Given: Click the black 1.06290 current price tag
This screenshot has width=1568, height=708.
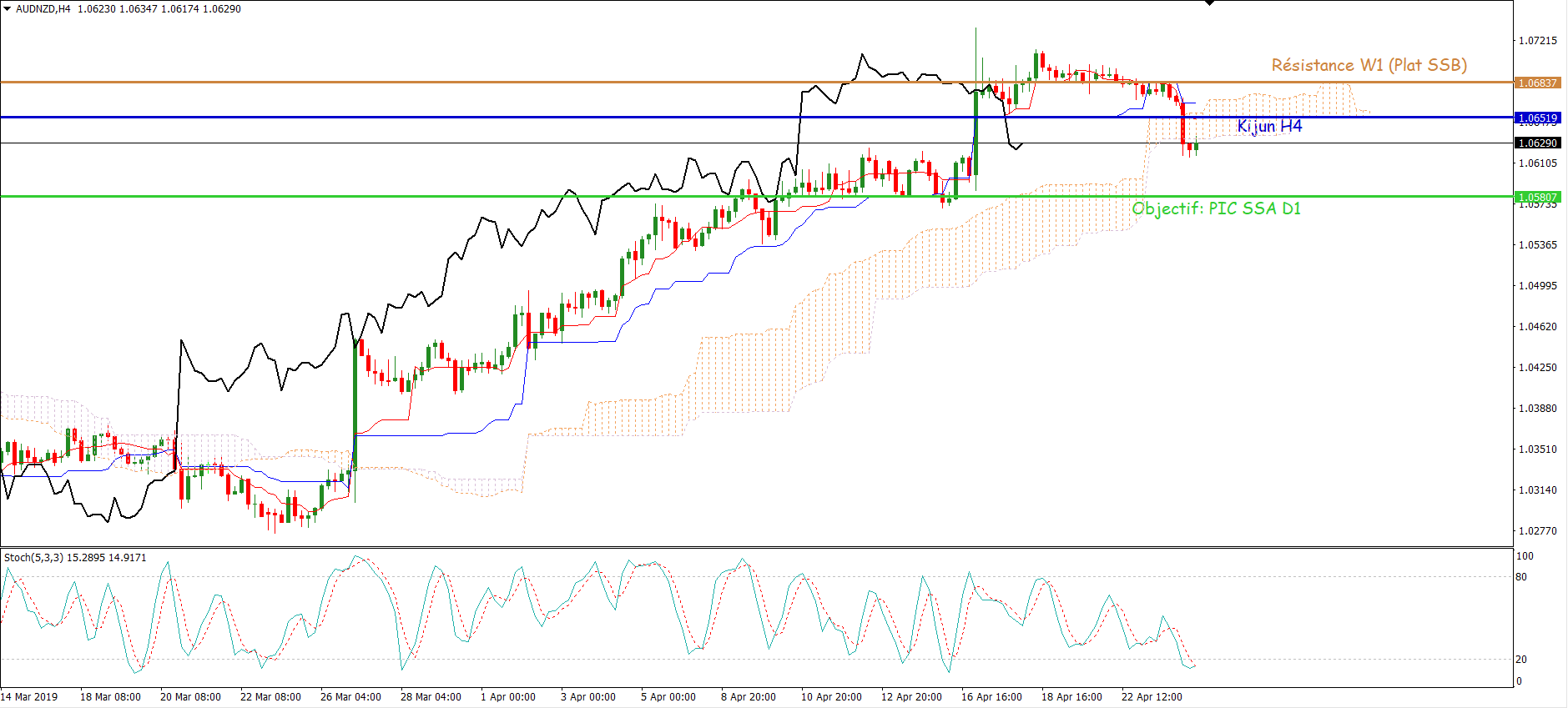Looking at the screenshot, I should coord(1537,143).
